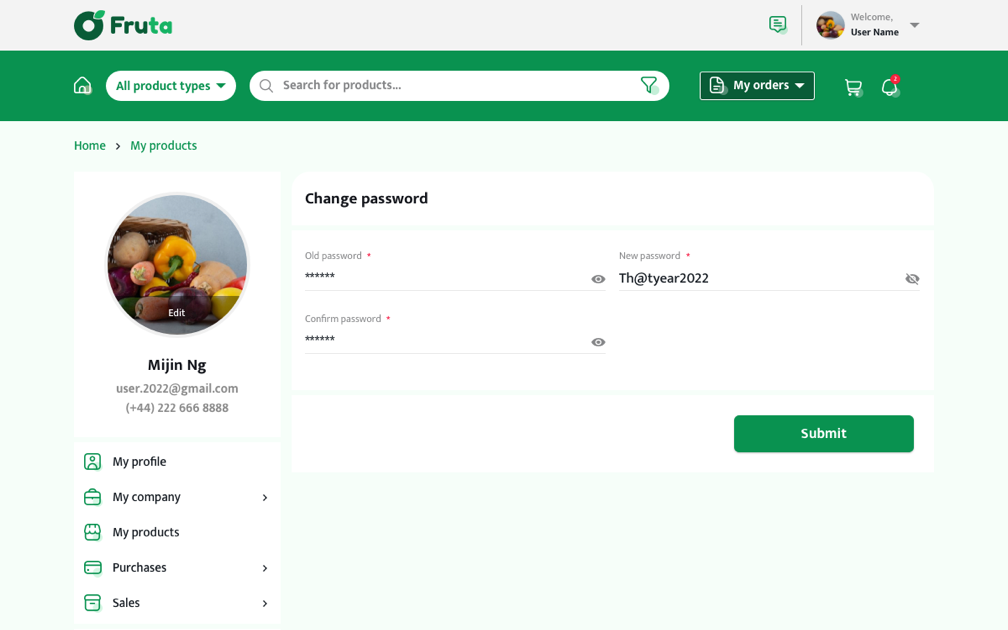Open the All product types dropdown
Viewport: 1008px width, 630px height.
tap(171, 86)
